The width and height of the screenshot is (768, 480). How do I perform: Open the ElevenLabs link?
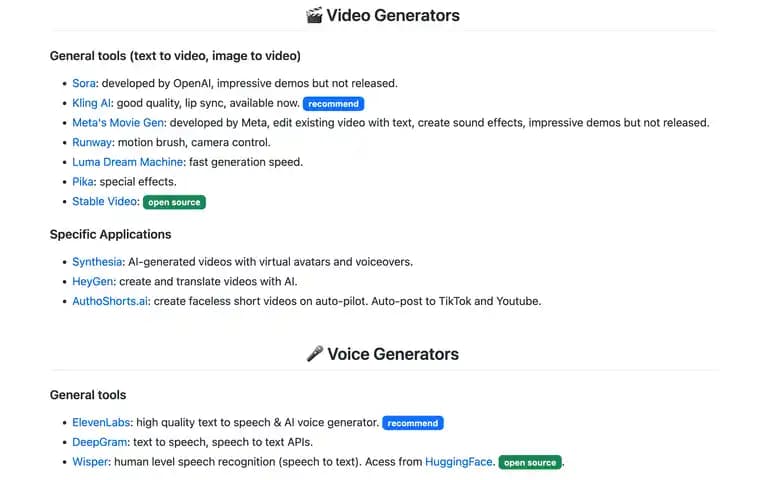tap(101, 423)
